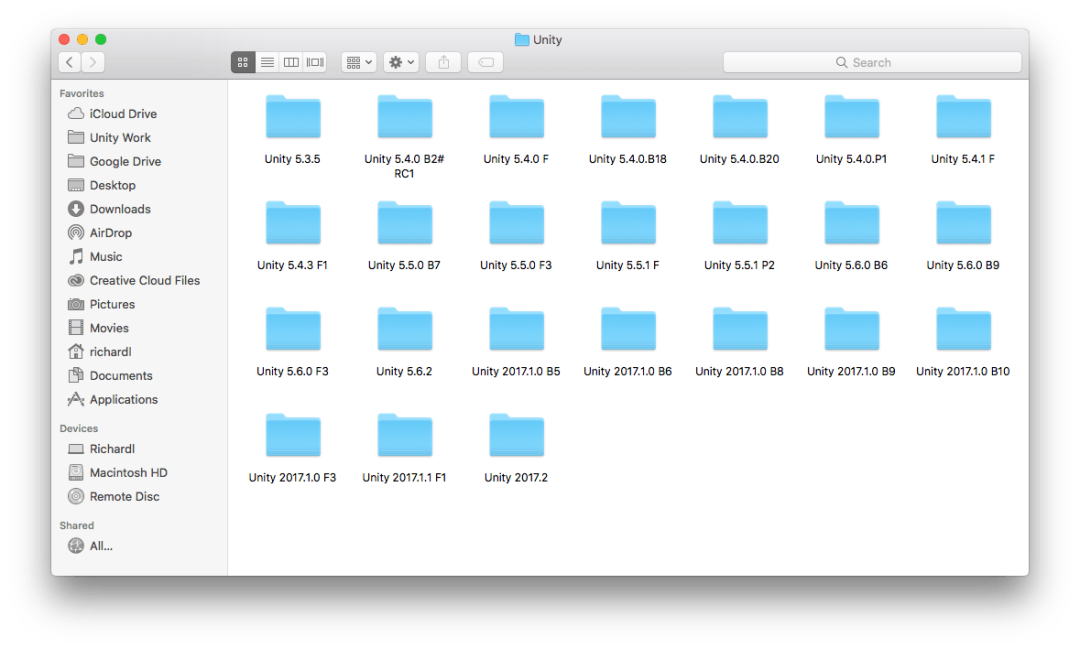
Task: Go forward with the right arrow
Action: coord(93,62)
